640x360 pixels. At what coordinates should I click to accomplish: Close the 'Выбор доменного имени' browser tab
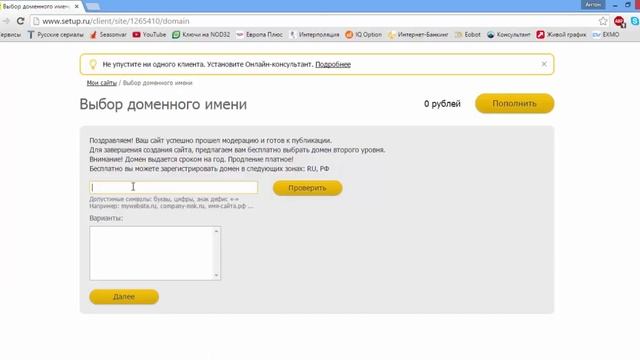pyautogui.click(x=76, y=7)
